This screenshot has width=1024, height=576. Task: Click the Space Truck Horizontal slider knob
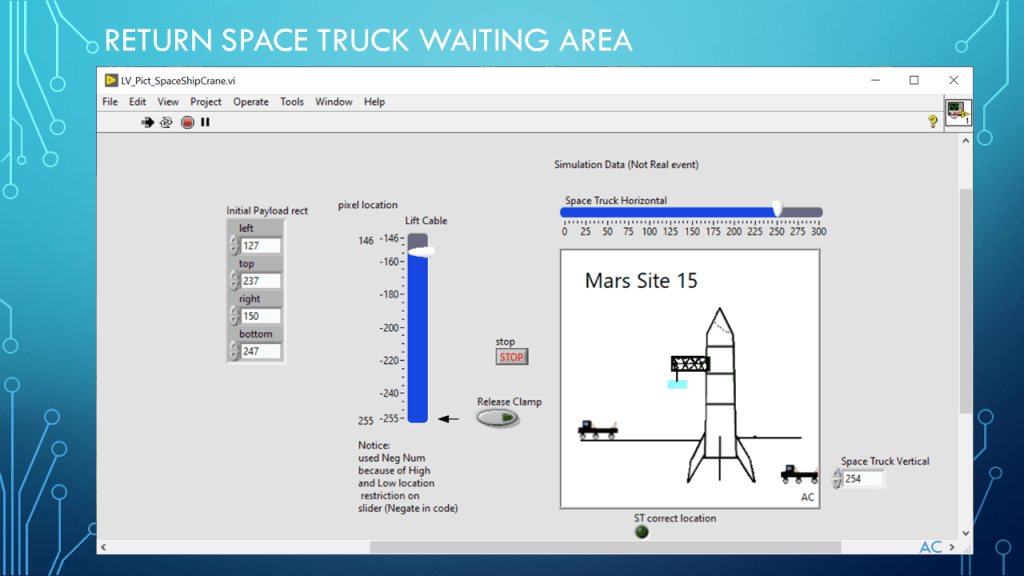click(777, 209)
